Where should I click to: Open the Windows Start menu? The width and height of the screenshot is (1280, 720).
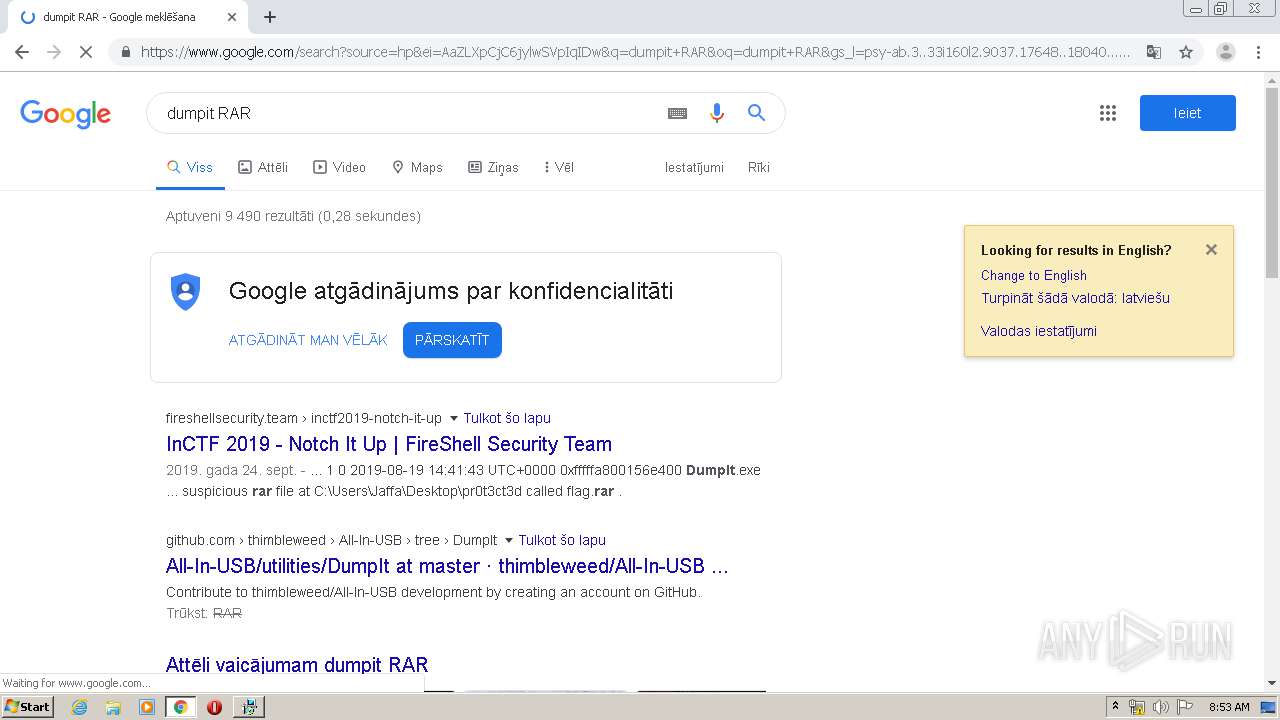[x=27, y=706]
